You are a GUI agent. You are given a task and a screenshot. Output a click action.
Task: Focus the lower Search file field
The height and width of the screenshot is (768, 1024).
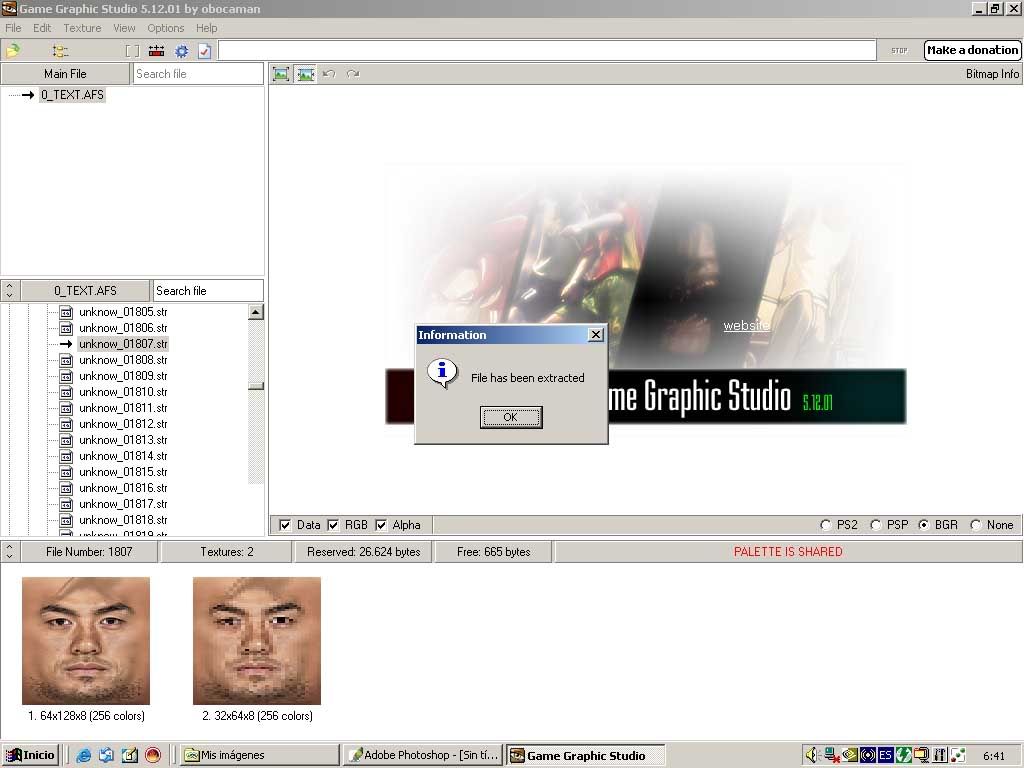pos(208,291)
